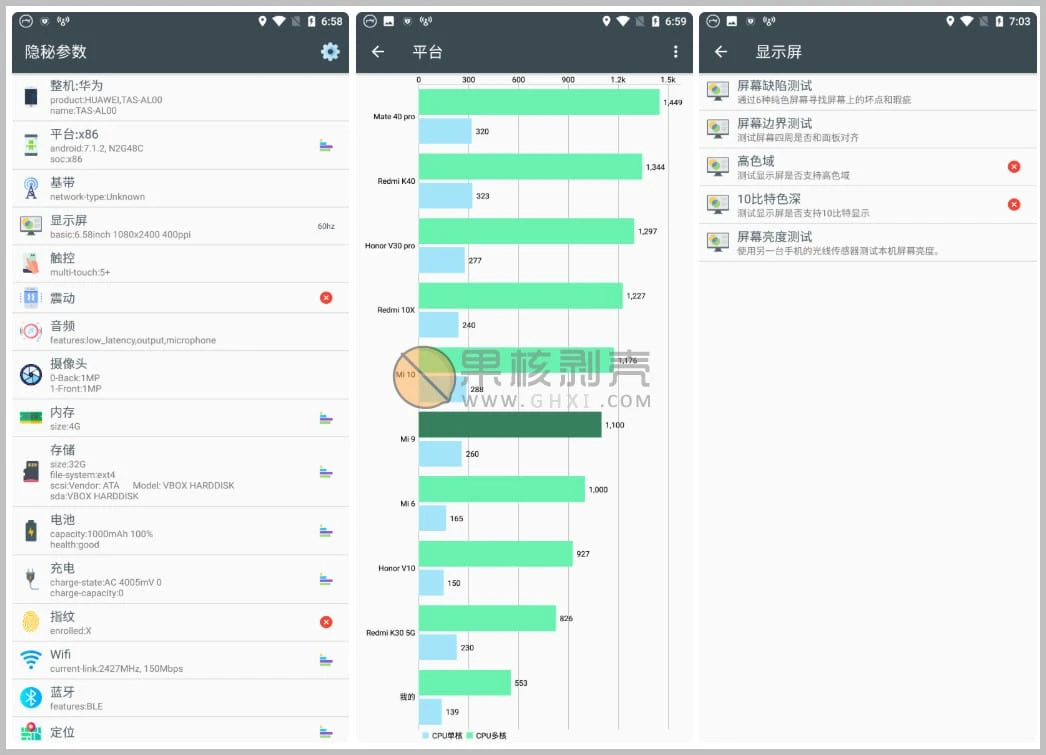Go back from the 显示屏 screen

coord(721,51)
